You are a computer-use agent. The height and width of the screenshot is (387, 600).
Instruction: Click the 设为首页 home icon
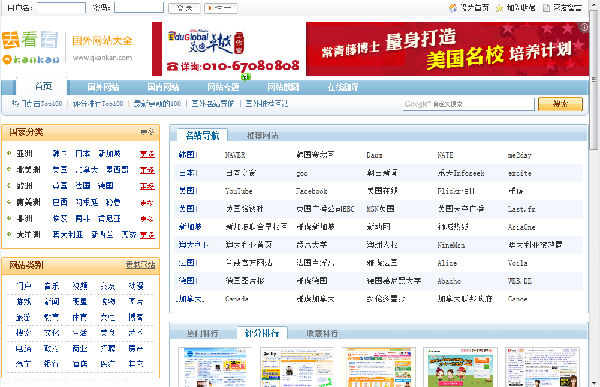[453, 8]
